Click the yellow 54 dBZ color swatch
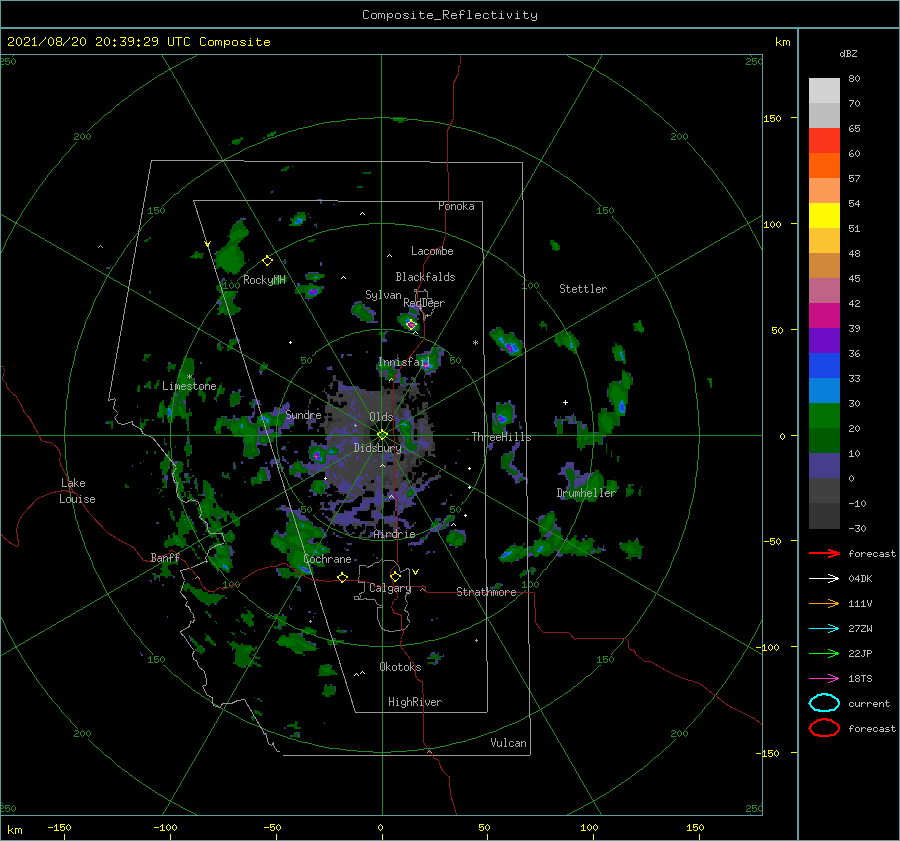Image resolution: width=900 pixels, height=841 pixels. point(824,215)
